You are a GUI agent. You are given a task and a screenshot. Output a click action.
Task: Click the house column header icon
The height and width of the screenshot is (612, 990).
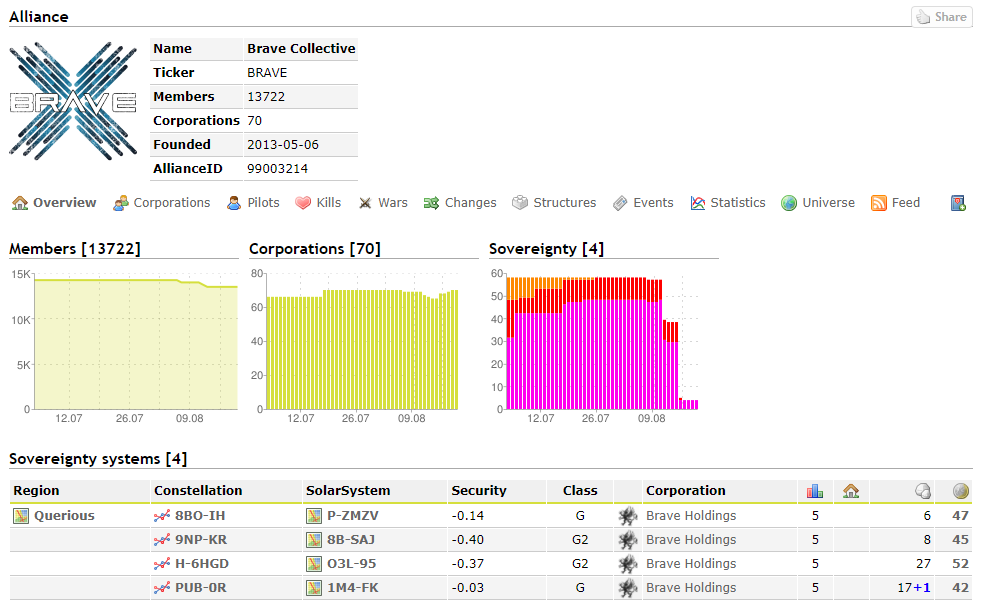click(x=850, y=491)
